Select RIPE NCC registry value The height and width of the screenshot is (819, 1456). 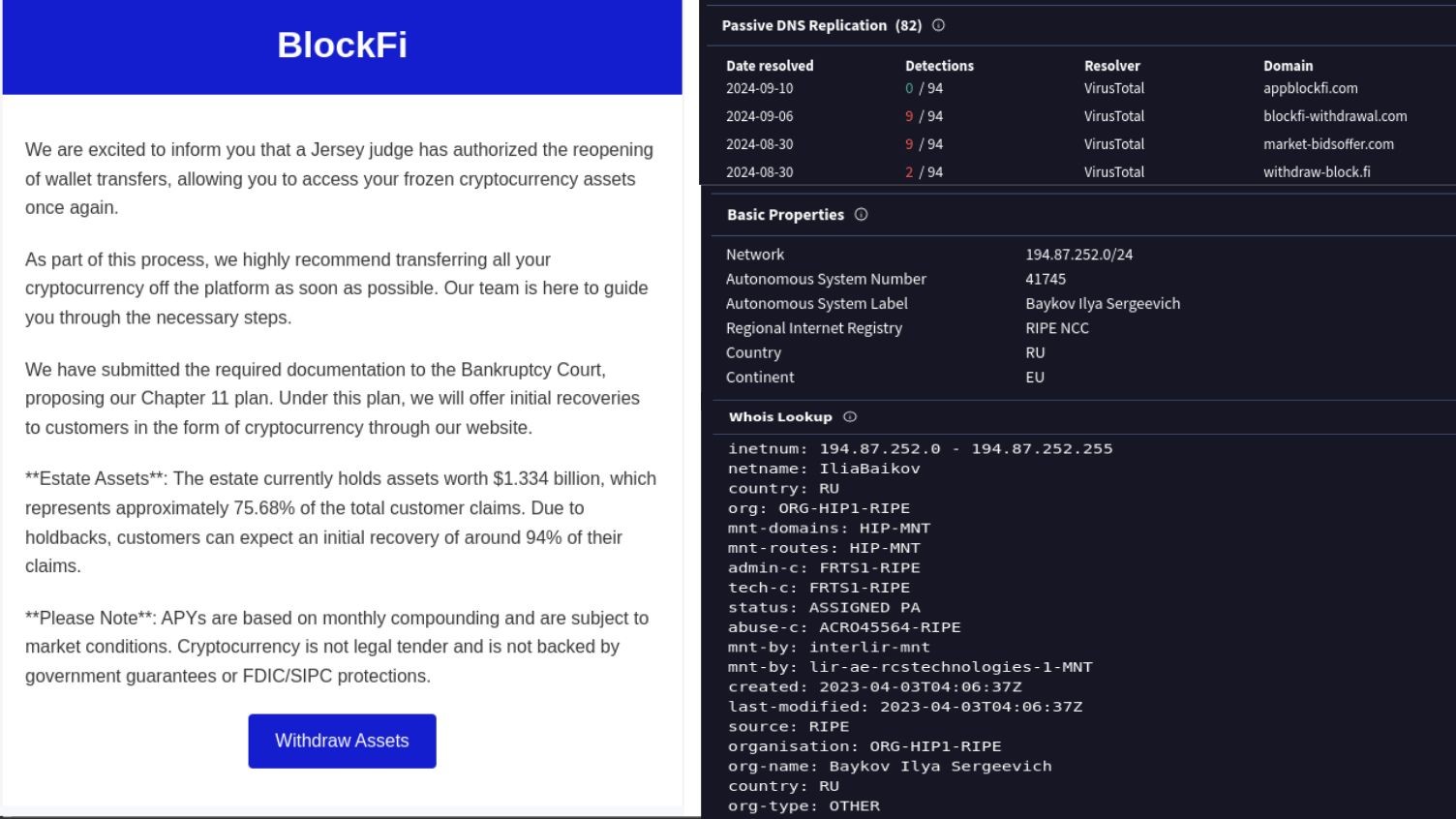click(1057, 328)
